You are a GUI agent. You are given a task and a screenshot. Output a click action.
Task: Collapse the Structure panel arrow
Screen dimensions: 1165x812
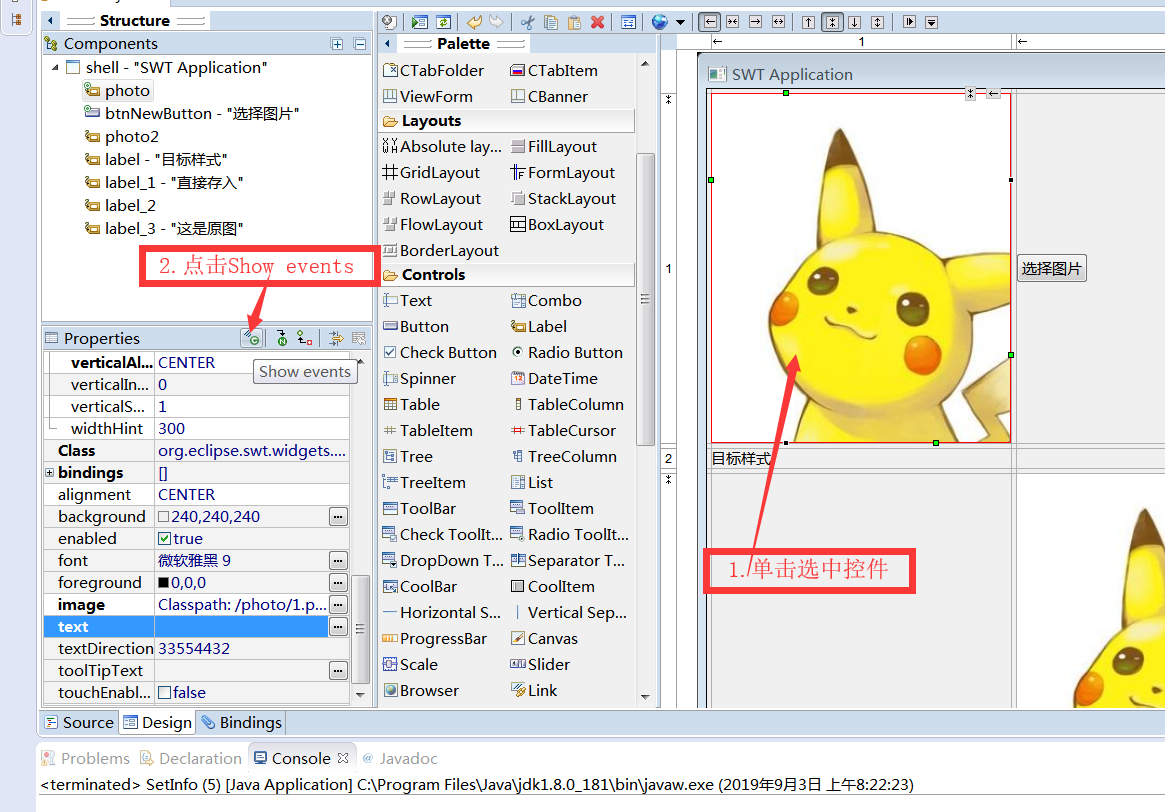tap(50, 21)
